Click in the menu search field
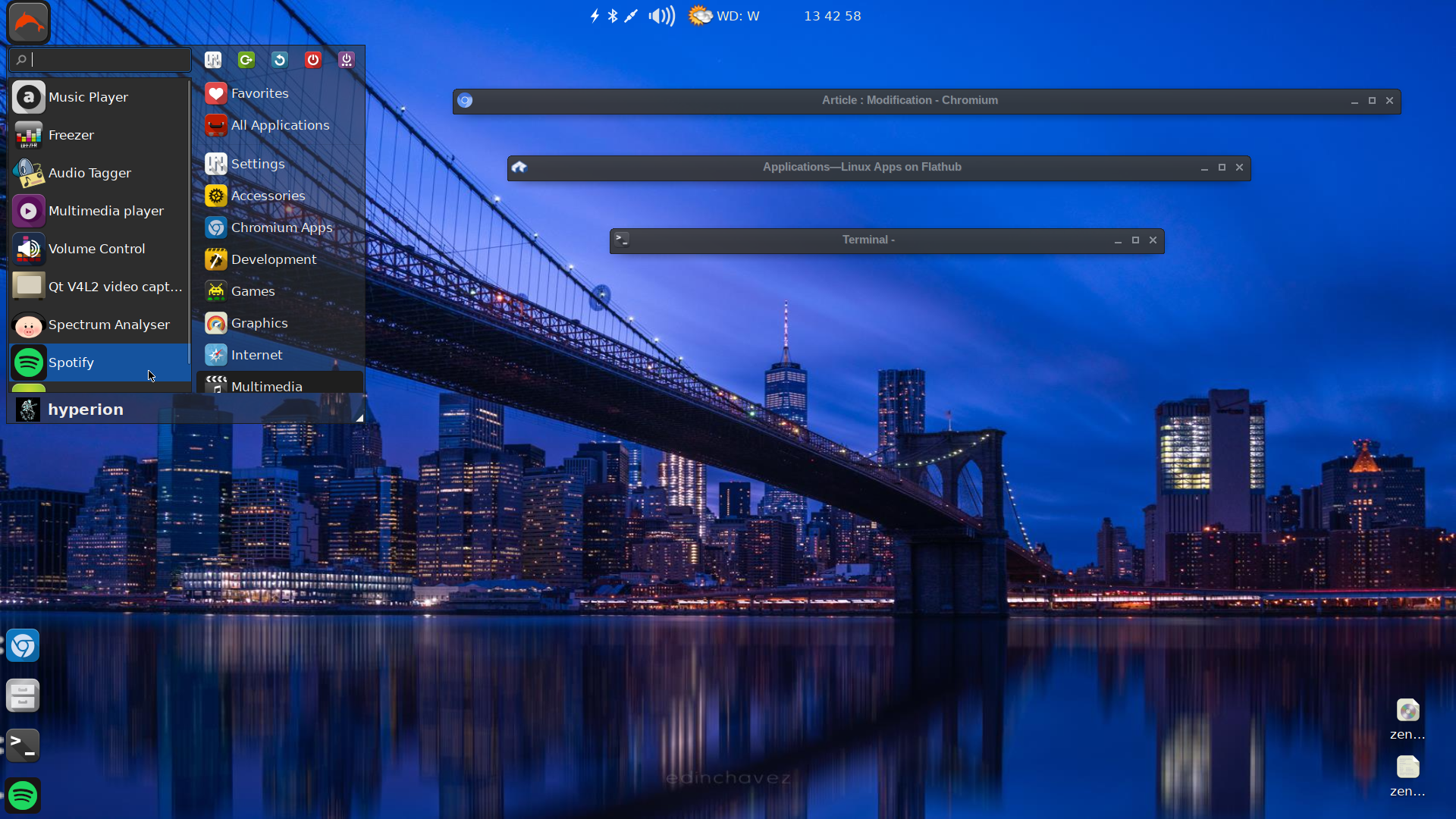The width and height of the screenshot is (1456, 819). click(x=100, y=59)
